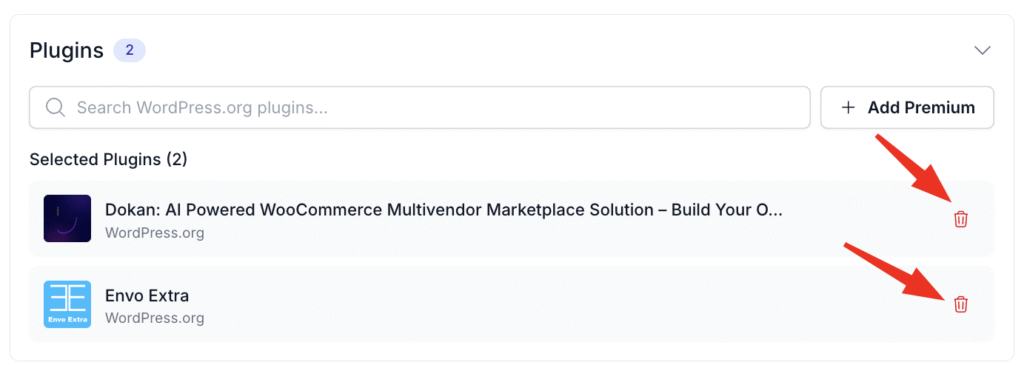This screenshot has height=371, width=1024.
Task: Select the Dokan Multivendor Marketplace plugin title
Action: point(444,210)
